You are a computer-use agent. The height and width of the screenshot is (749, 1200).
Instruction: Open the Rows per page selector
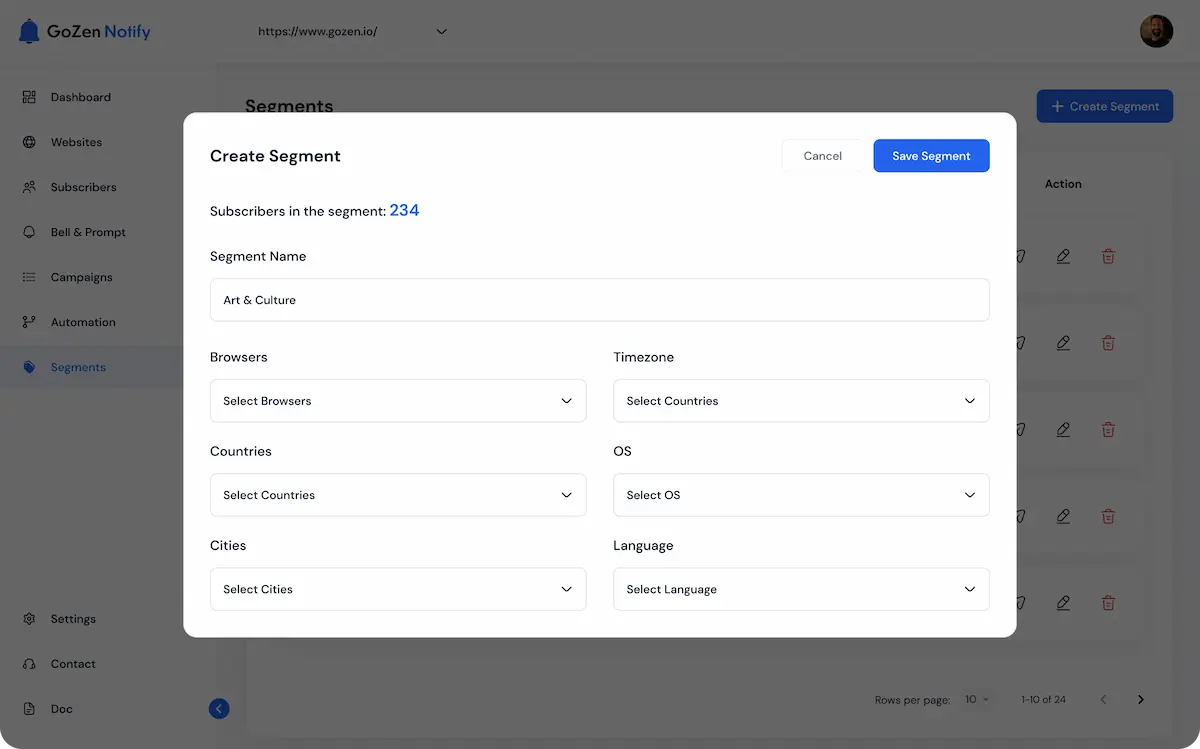tap(975, 699)
